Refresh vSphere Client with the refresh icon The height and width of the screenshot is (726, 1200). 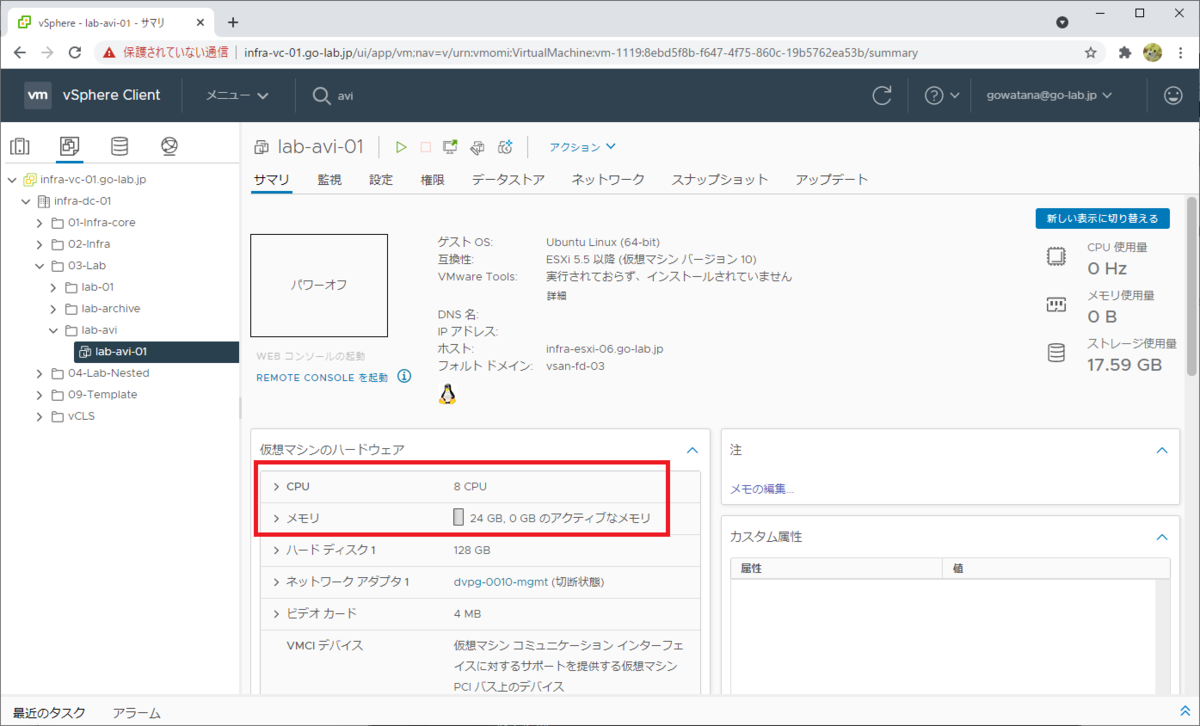click(882, 95)
